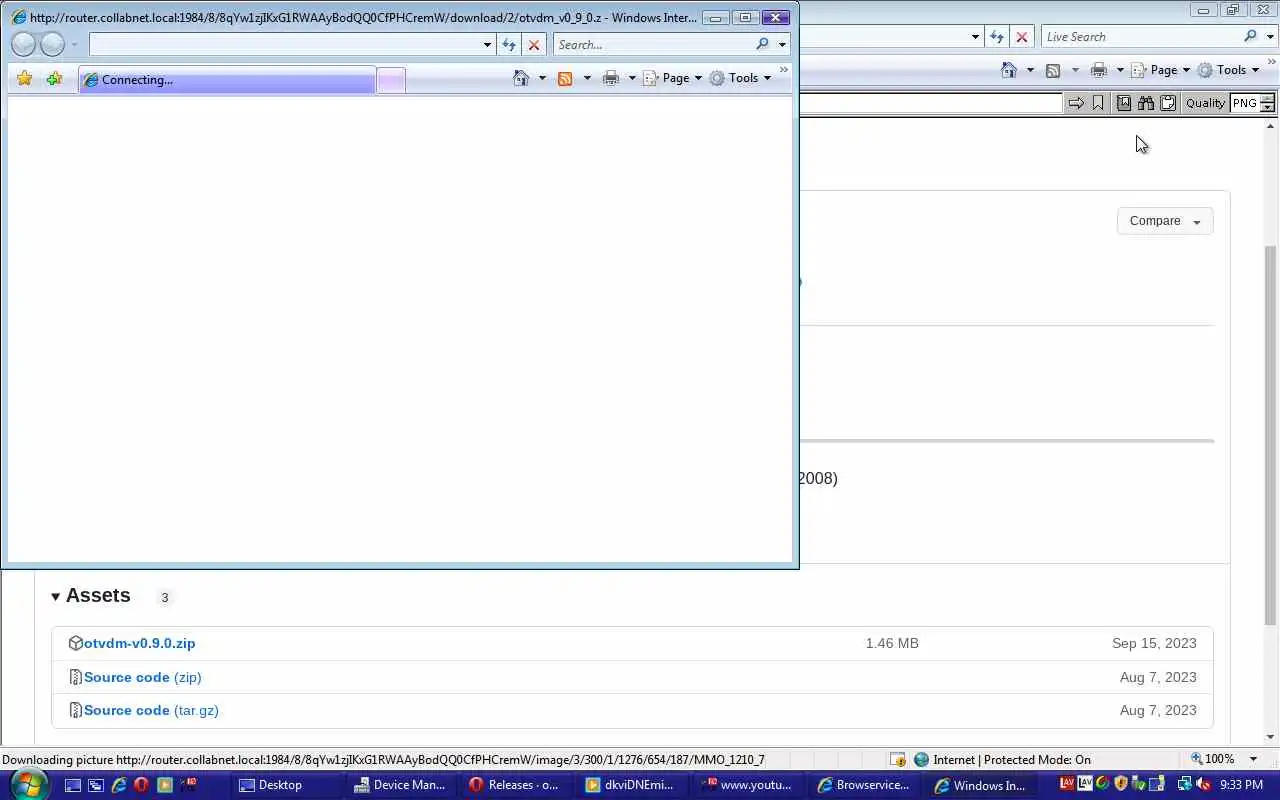Image resolution: width=1280 pixels, height=800 pixels.
Task: Click the Forward button in the popup window
Action: (x=52, y=44)
